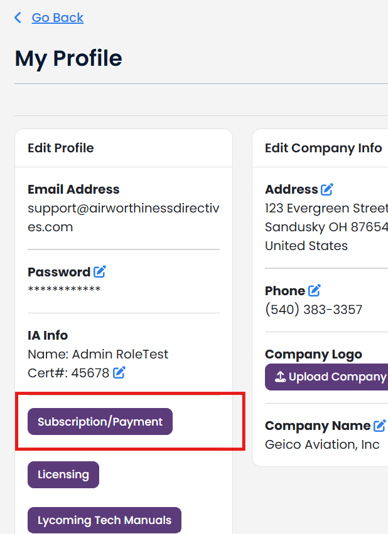Click the masked password asterisks
Screen dimensions: 388x534
[x=64, y=289]
